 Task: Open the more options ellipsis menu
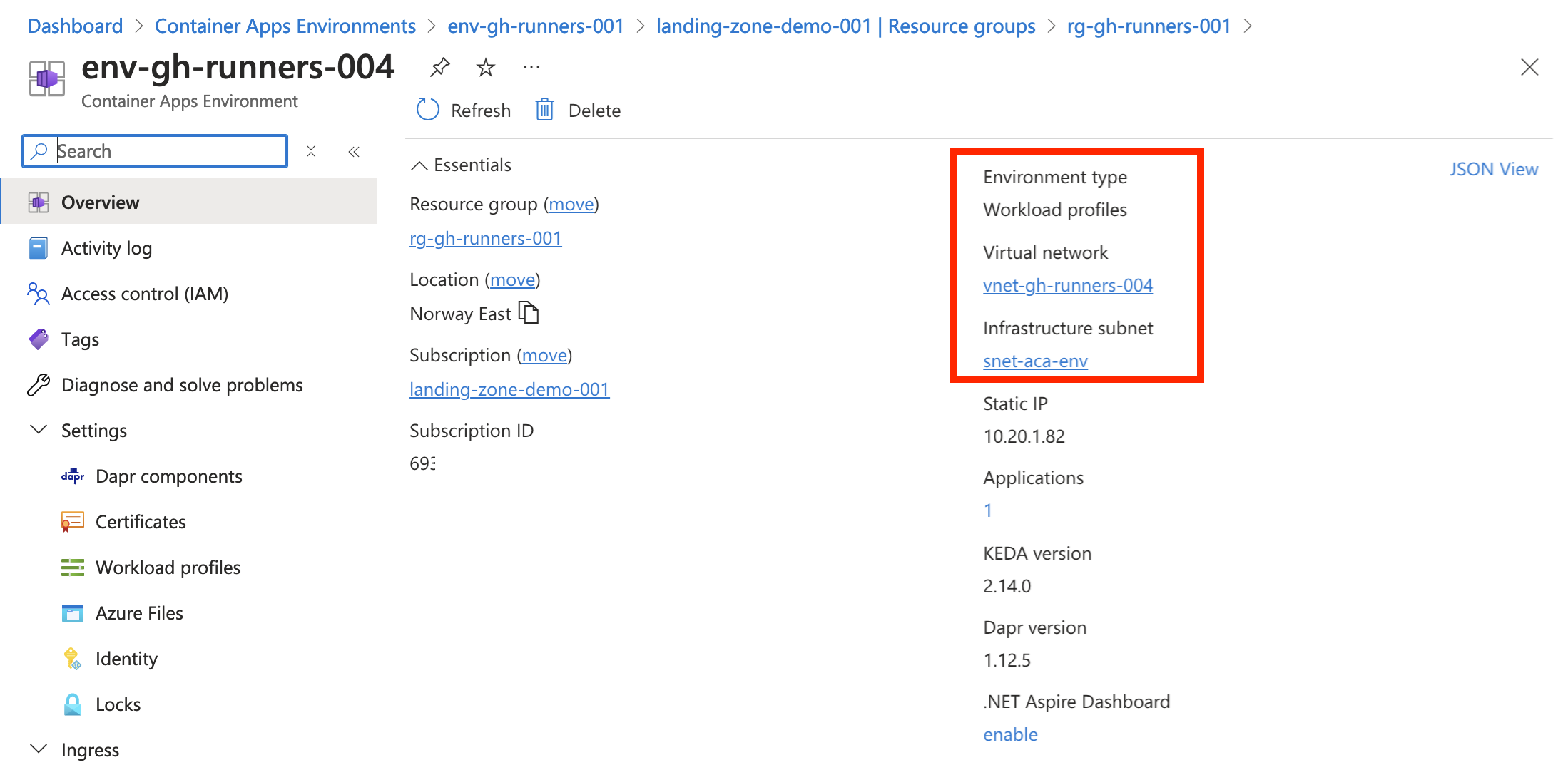pos(531,68)
